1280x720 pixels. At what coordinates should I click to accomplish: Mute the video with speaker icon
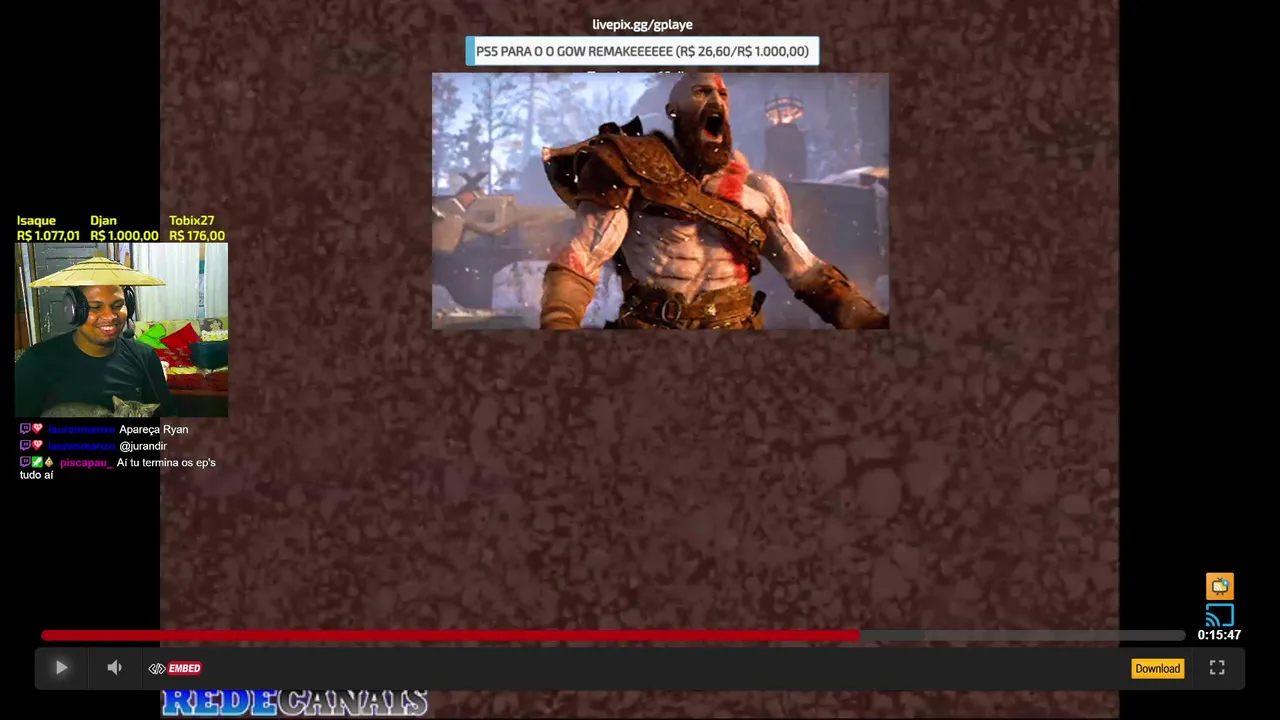[x=114, y=668]
